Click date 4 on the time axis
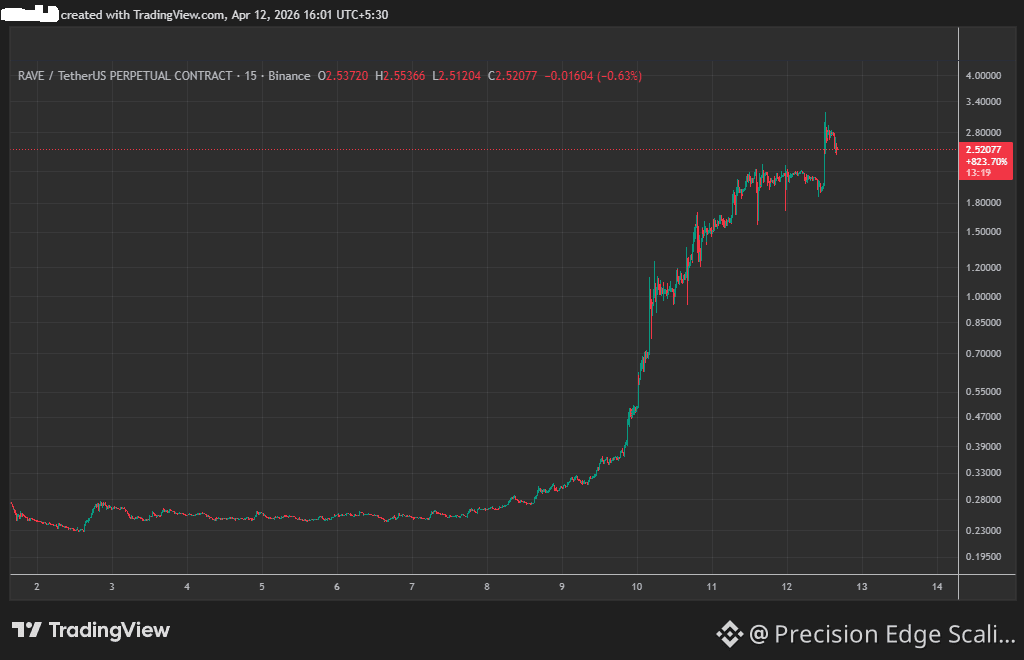 click(x=187, y=587)
